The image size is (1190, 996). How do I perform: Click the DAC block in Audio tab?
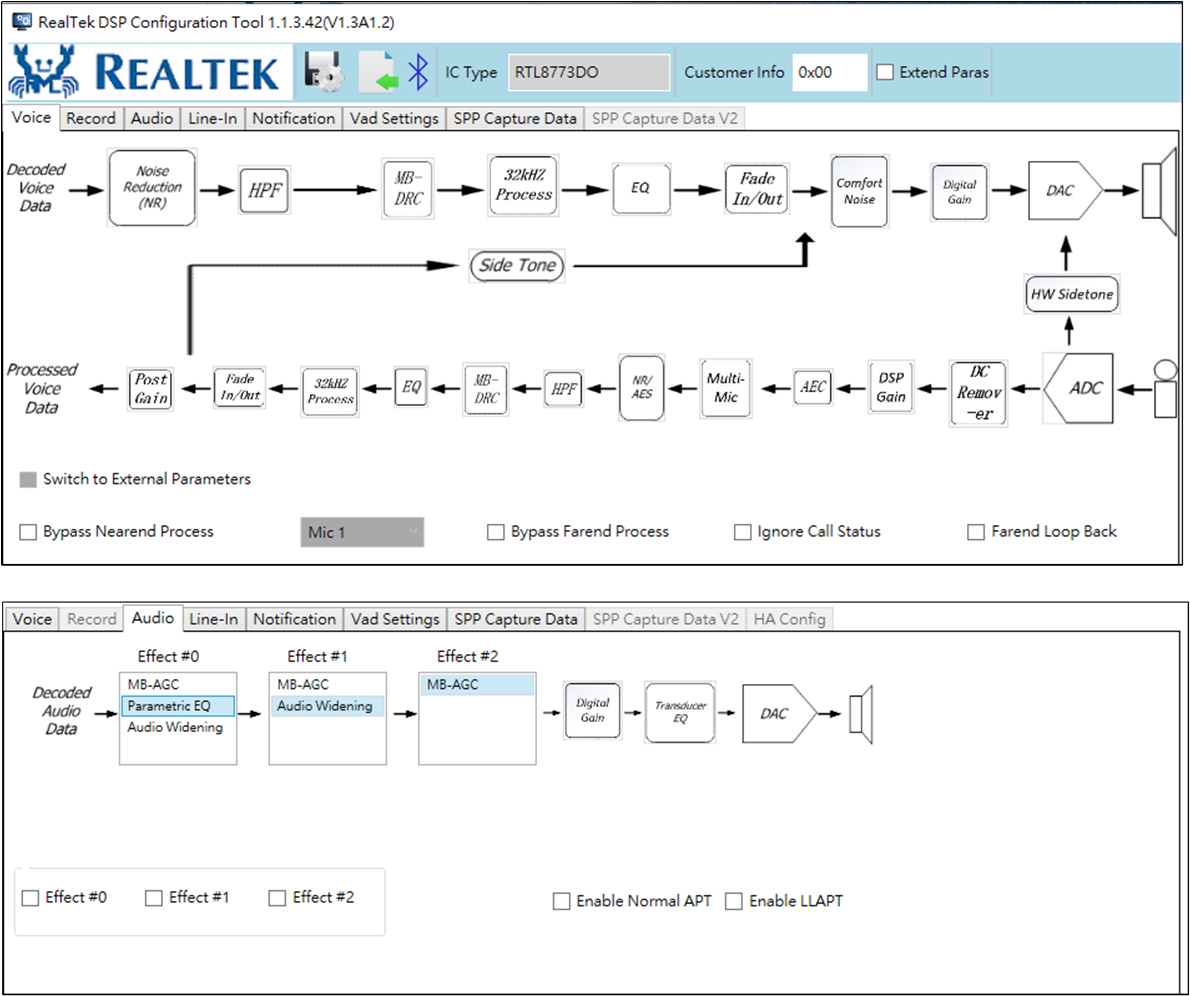click(779, 714)
